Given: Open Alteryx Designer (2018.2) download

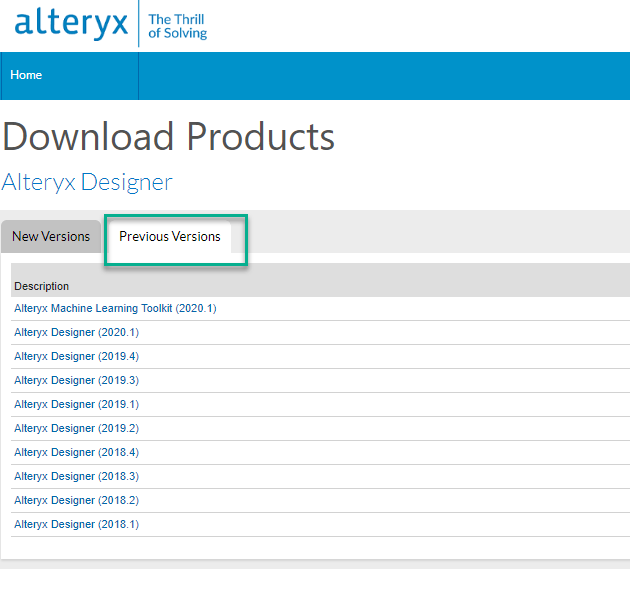Looking at the screenshot, I should (76, 500).
